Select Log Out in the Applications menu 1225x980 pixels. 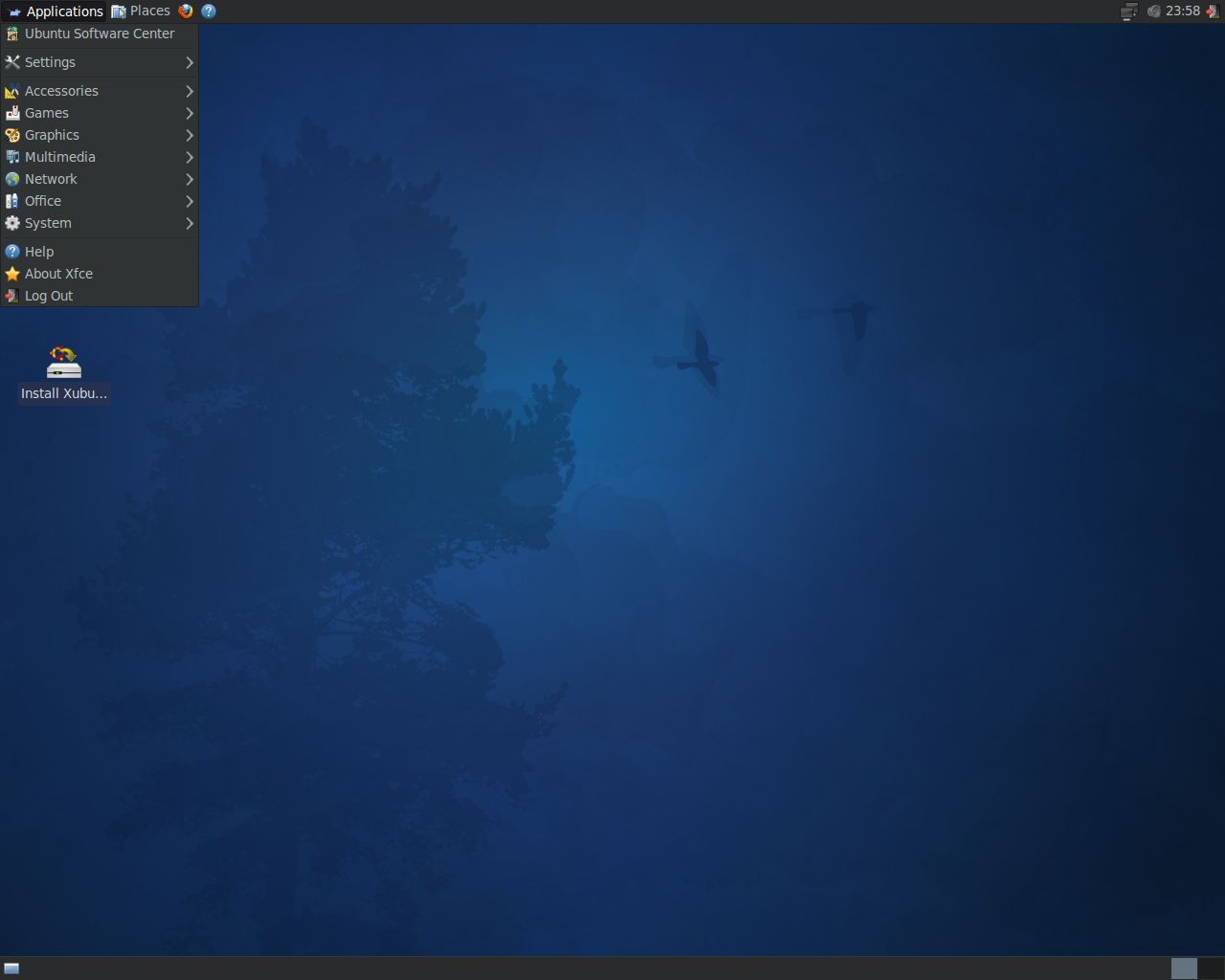[100, 296]
